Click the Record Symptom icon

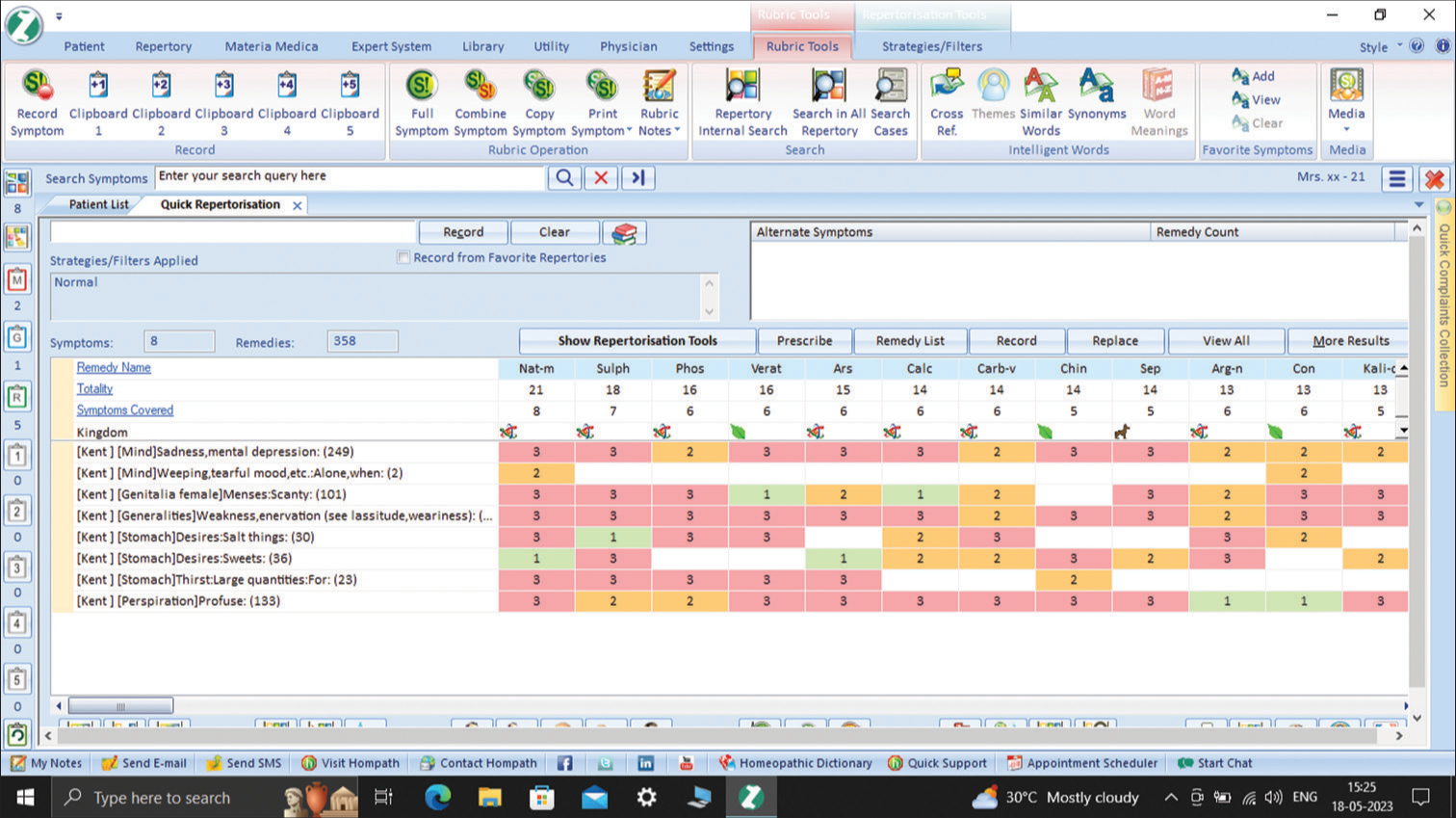pos(38,103)
